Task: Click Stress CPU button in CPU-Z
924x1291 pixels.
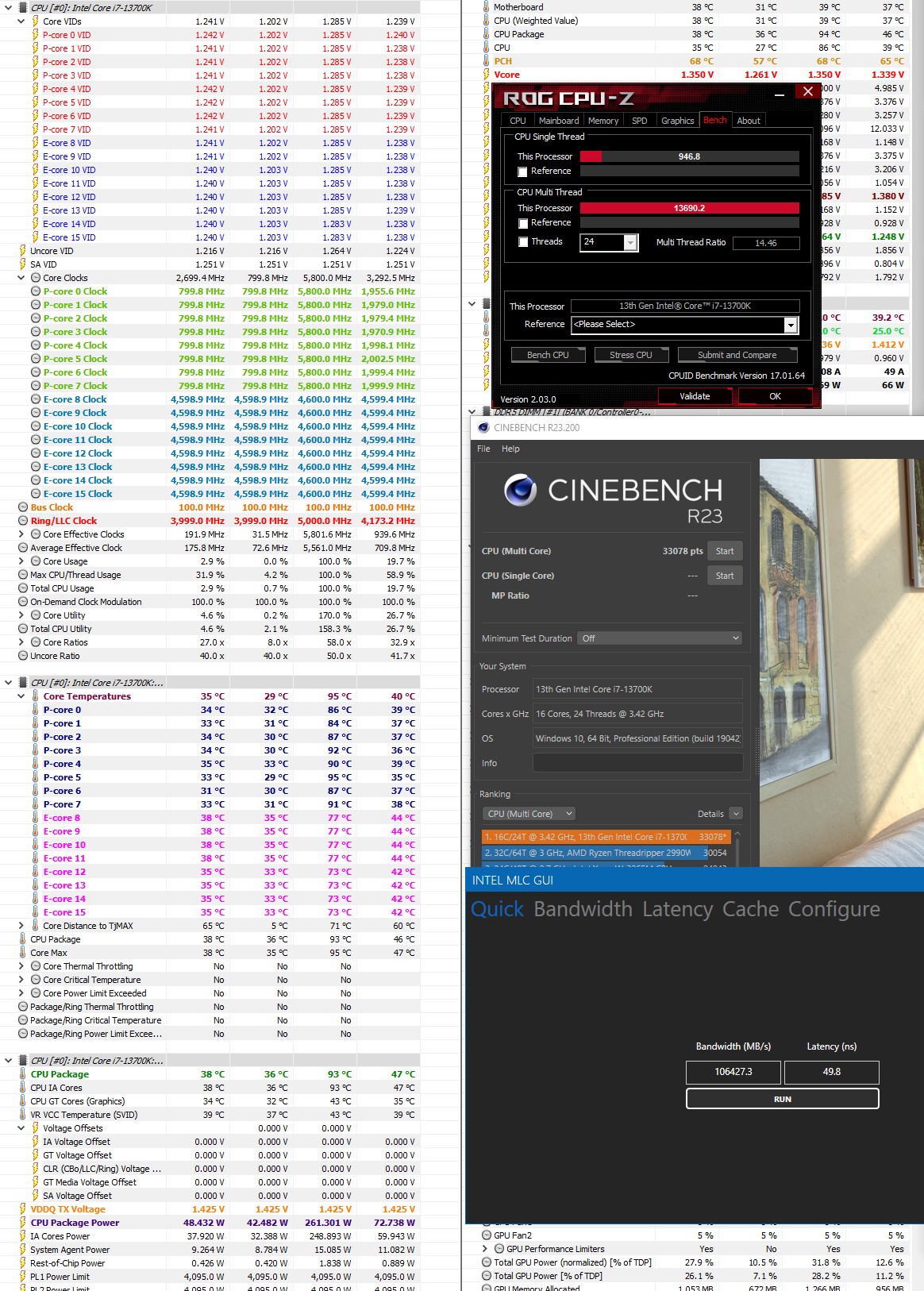Action: click(631, 355)
